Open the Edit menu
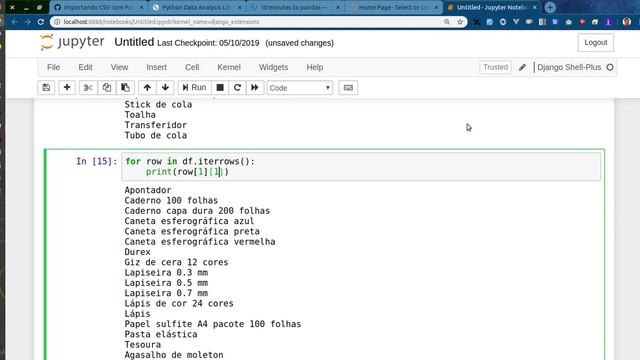The image size is (640, 360). point(85,67)
